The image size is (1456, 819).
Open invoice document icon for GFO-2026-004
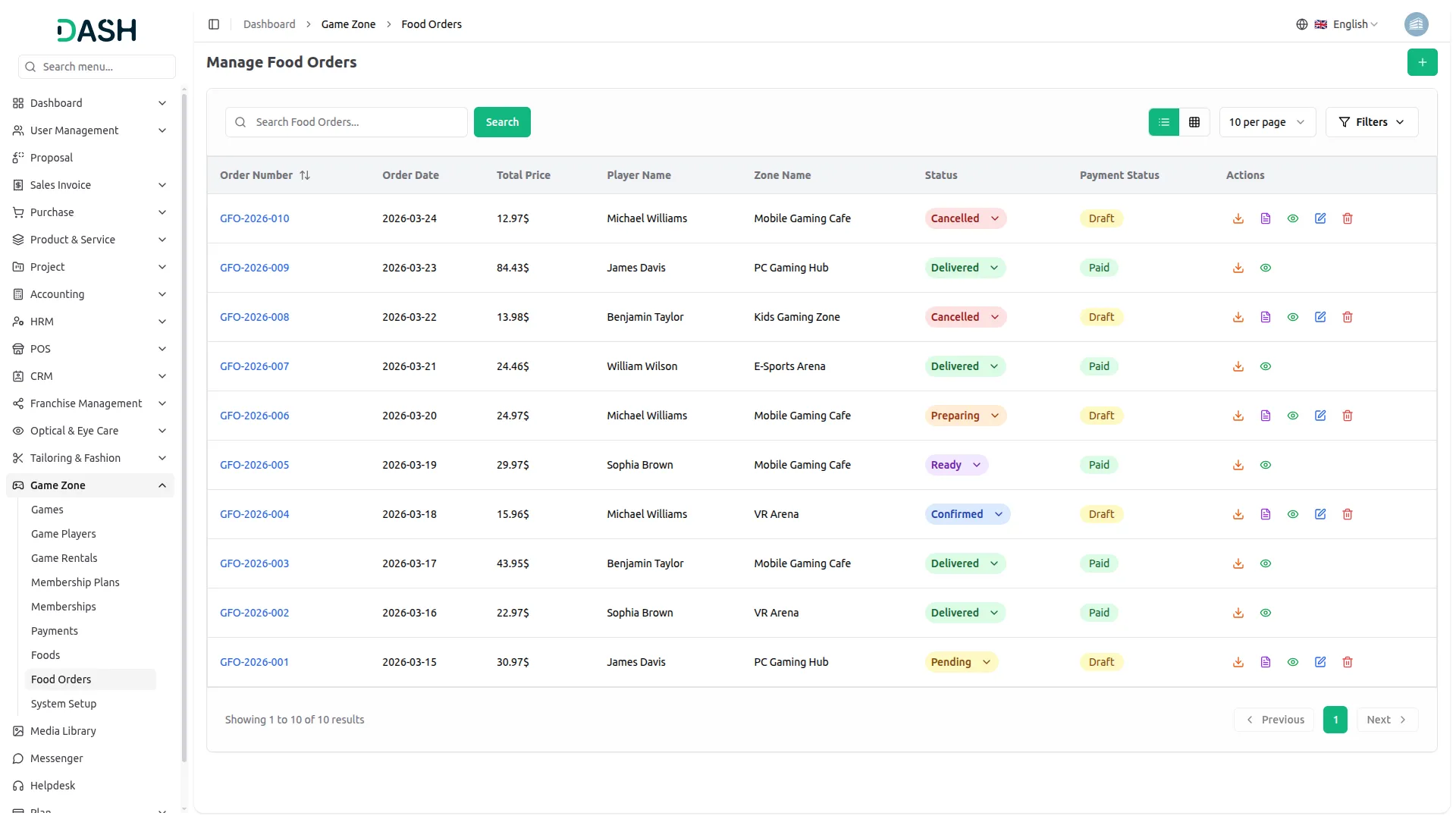click(1266, 514)
